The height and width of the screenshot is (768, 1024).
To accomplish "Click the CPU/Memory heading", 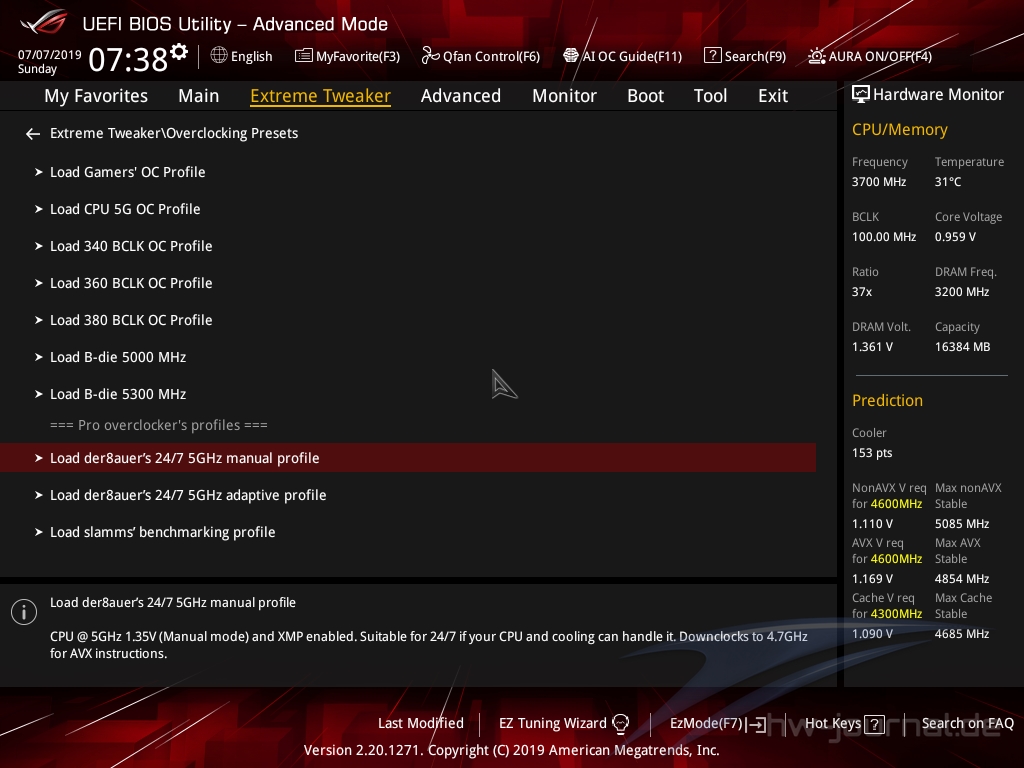I will pyautogui.click(x=899, y=130).
